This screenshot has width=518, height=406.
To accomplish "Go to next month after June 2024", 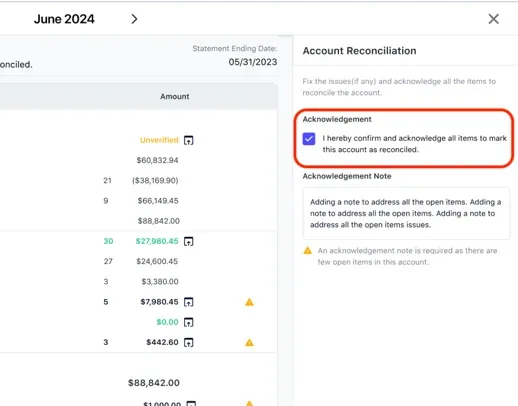I will (x=134, y=19).
